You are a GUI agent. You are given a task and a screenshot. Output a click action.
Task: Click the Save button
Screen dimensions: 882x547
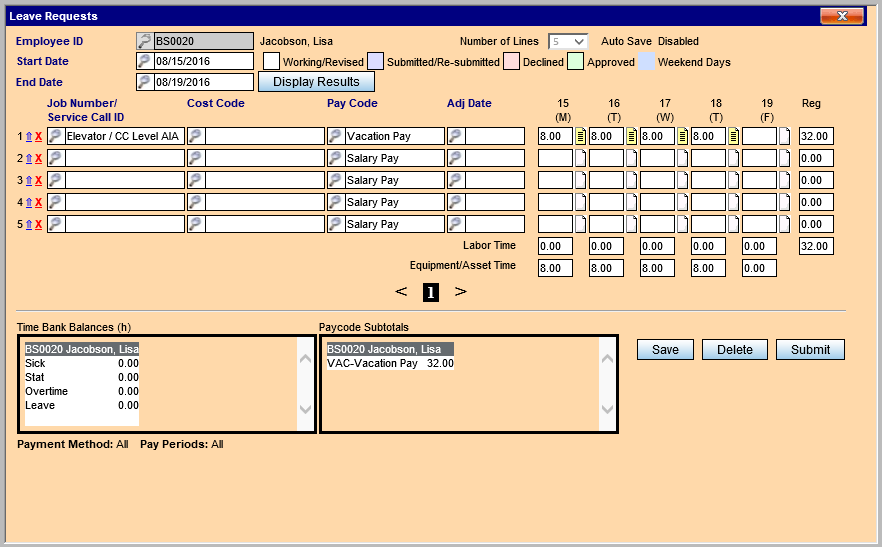[665, 349]
